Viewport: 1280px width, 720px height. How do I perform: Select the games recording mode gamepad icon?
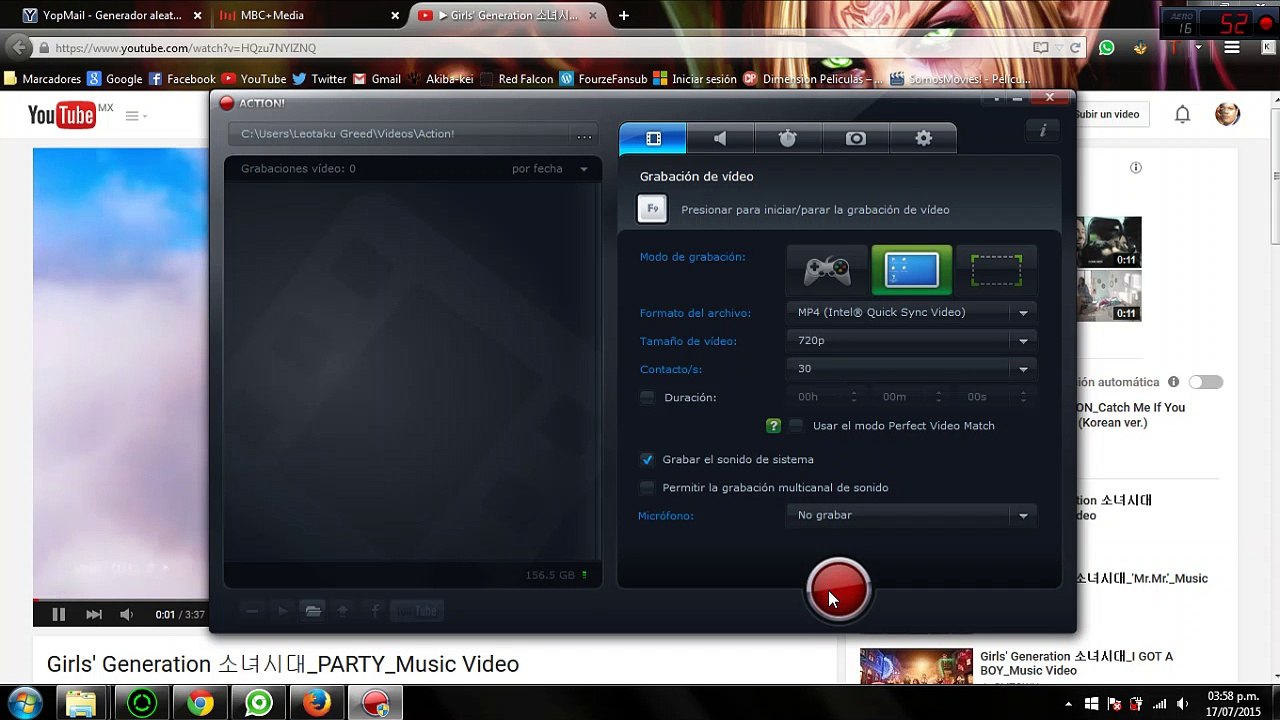828,270
